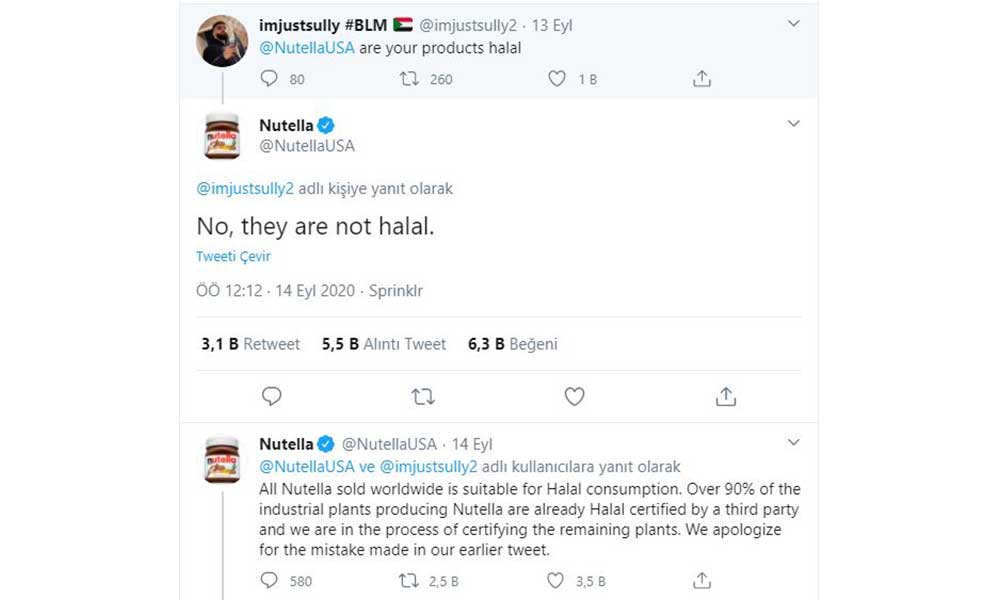1000x600 pixels.
Task: Retweet imjustsully's tweet with 260 retweets
Action: pyautogui.click(x=409, y=78)
